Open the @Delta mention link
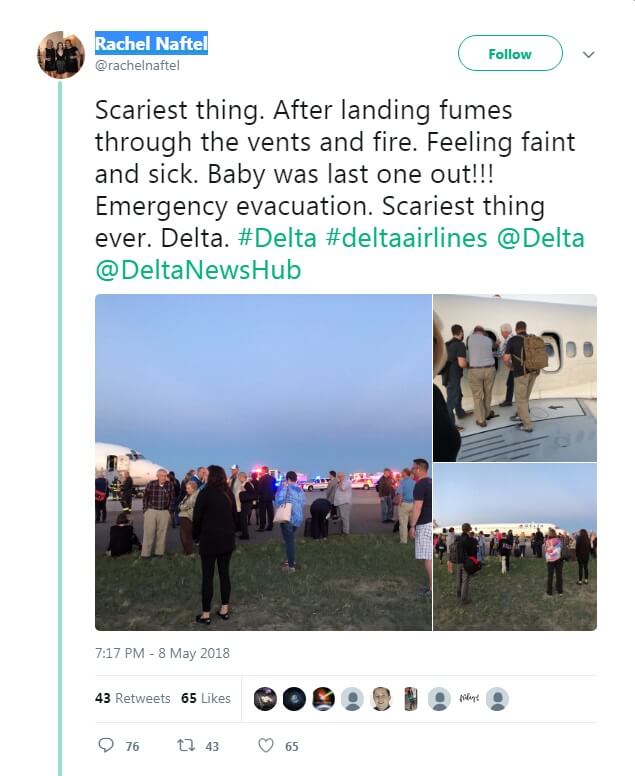This screenshot has width=635, height=776. (x=541, y=239)
